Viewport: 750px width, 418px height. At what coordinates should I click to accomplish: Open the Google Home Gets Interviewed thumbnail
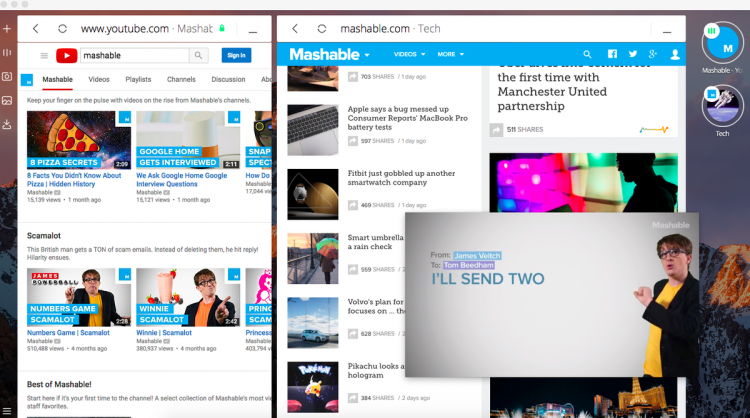point(188,140)
